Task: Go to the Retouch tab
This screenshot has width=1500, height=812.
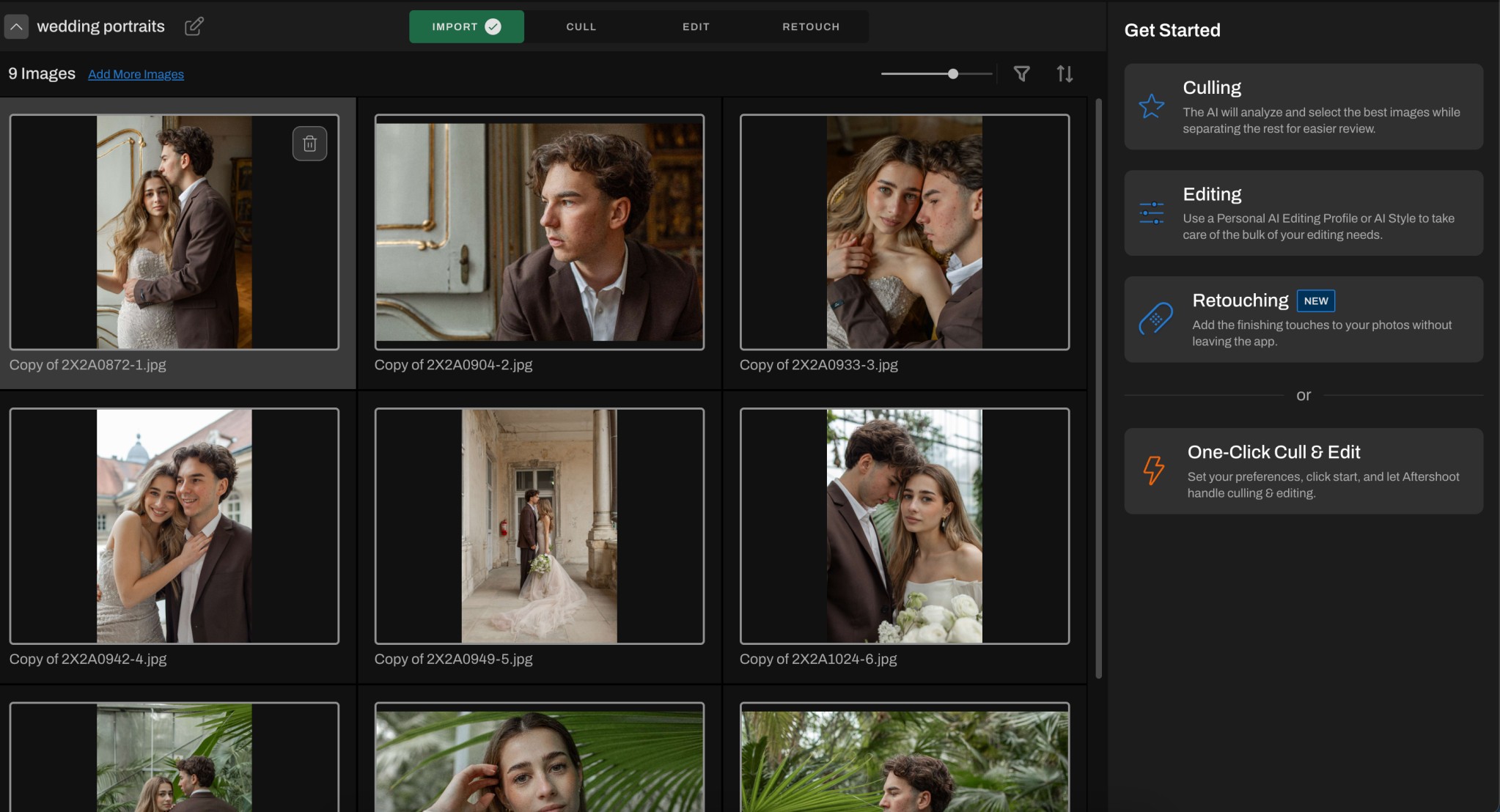Action: [811, 26]
